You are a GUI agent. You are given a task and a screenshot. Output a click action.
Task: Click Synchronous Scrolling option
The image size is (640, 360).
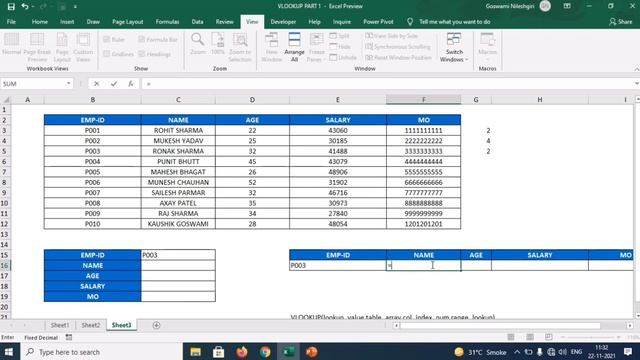[398, 47]
